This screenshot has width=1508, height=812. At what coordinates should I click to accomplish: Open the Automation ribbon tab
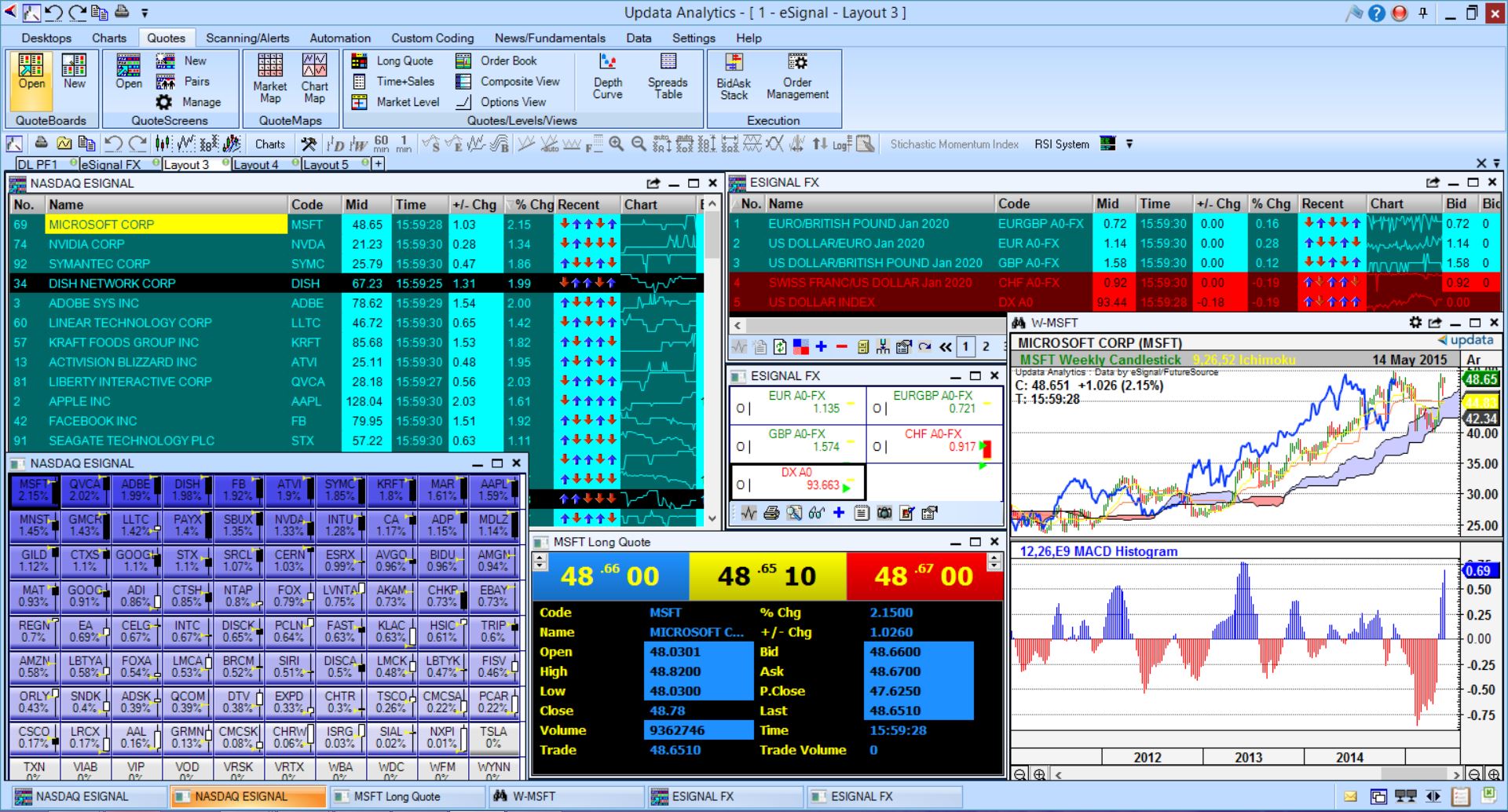tap(340, 38)
